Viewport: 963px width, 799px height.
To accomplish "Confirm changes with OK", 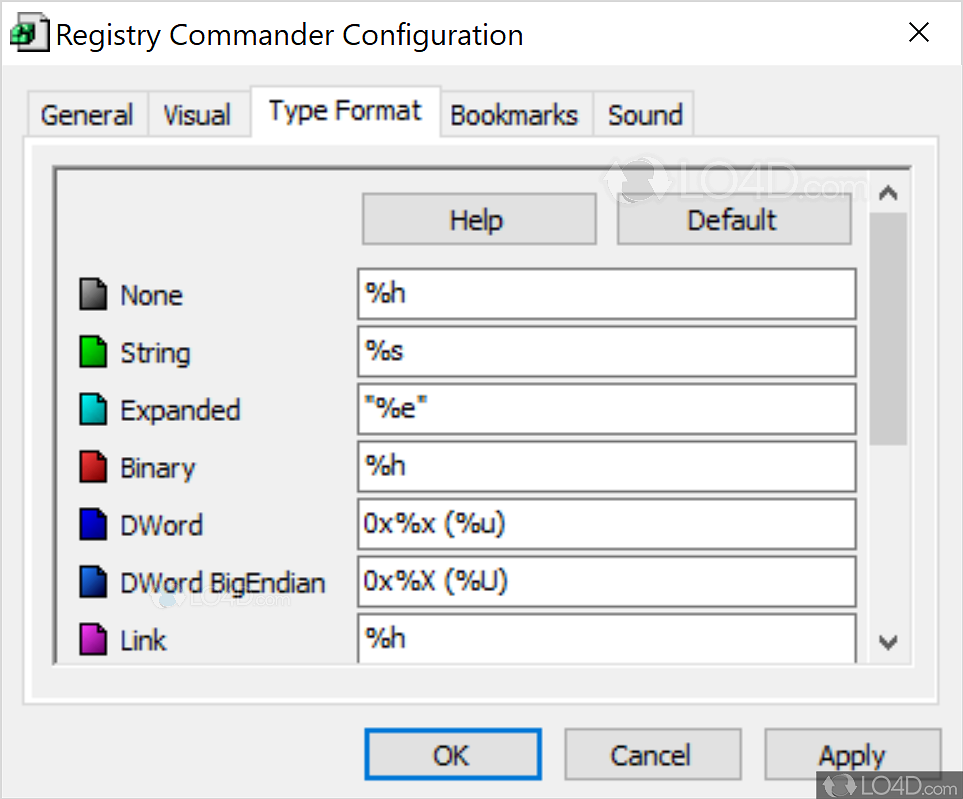I will tap(452, 754).
